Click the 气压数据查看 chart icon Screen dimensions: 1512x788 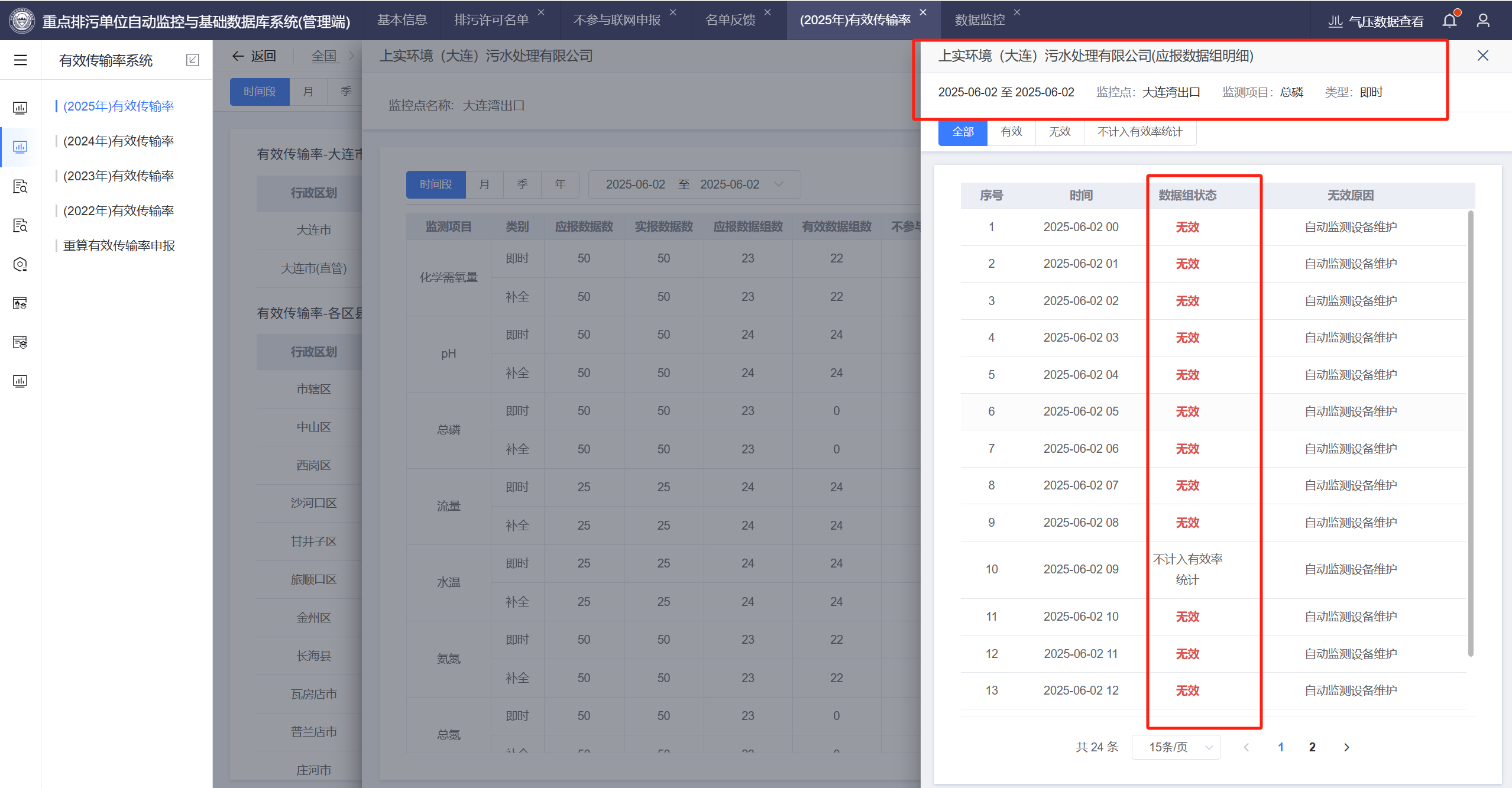point(1335,21)
